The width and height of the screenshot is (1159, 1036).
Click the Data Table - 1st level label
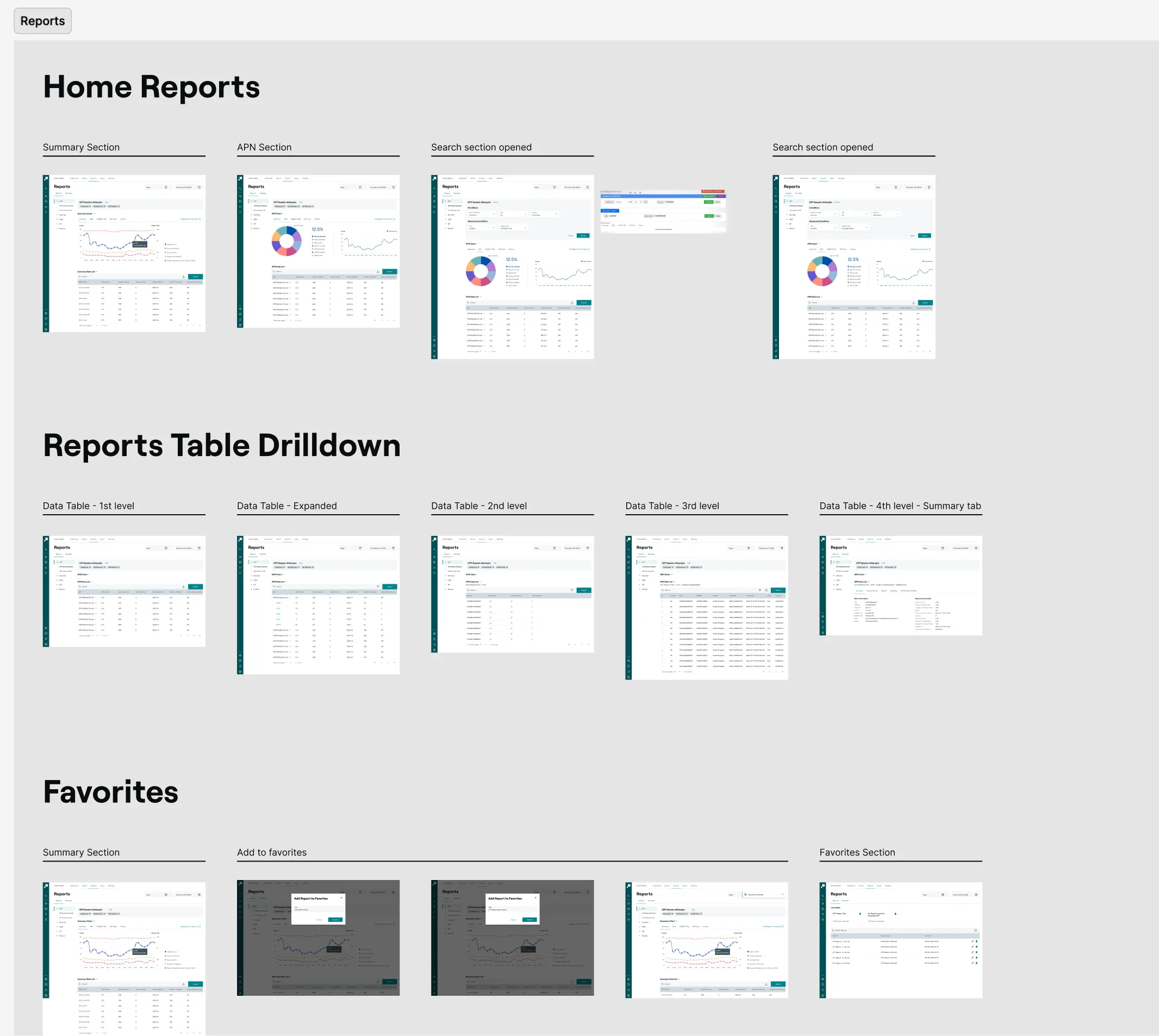coord(89,506)
